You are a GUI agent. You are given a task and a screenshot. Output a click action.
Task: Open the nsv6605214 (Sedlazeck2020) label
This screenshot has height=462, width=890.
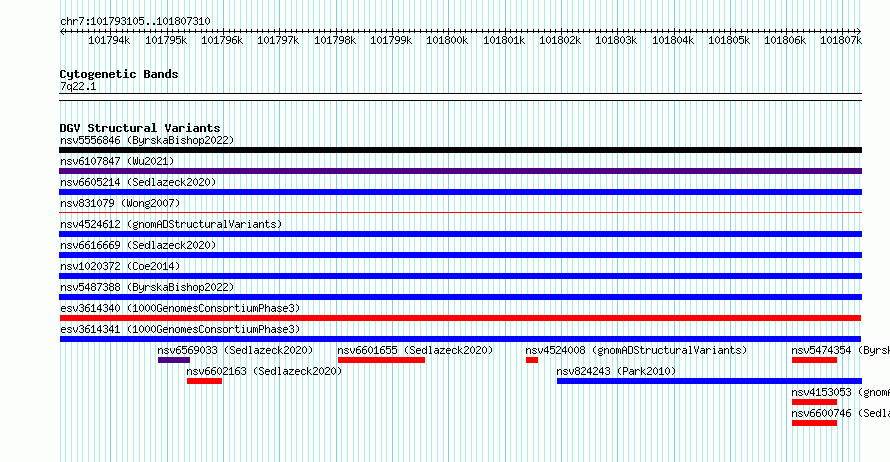pyautogui.click(x=138, y=182)
